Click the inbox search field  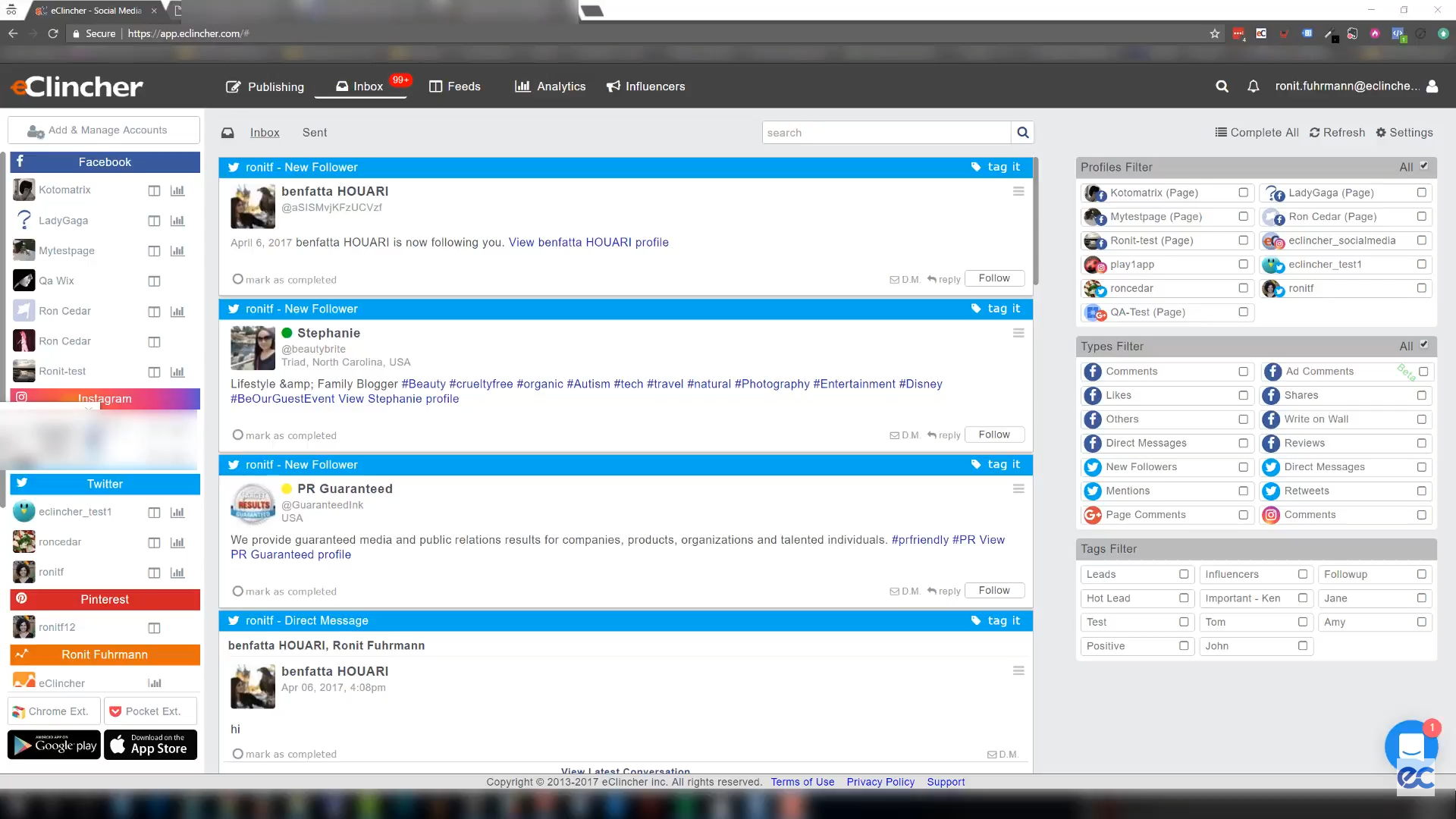886,132
